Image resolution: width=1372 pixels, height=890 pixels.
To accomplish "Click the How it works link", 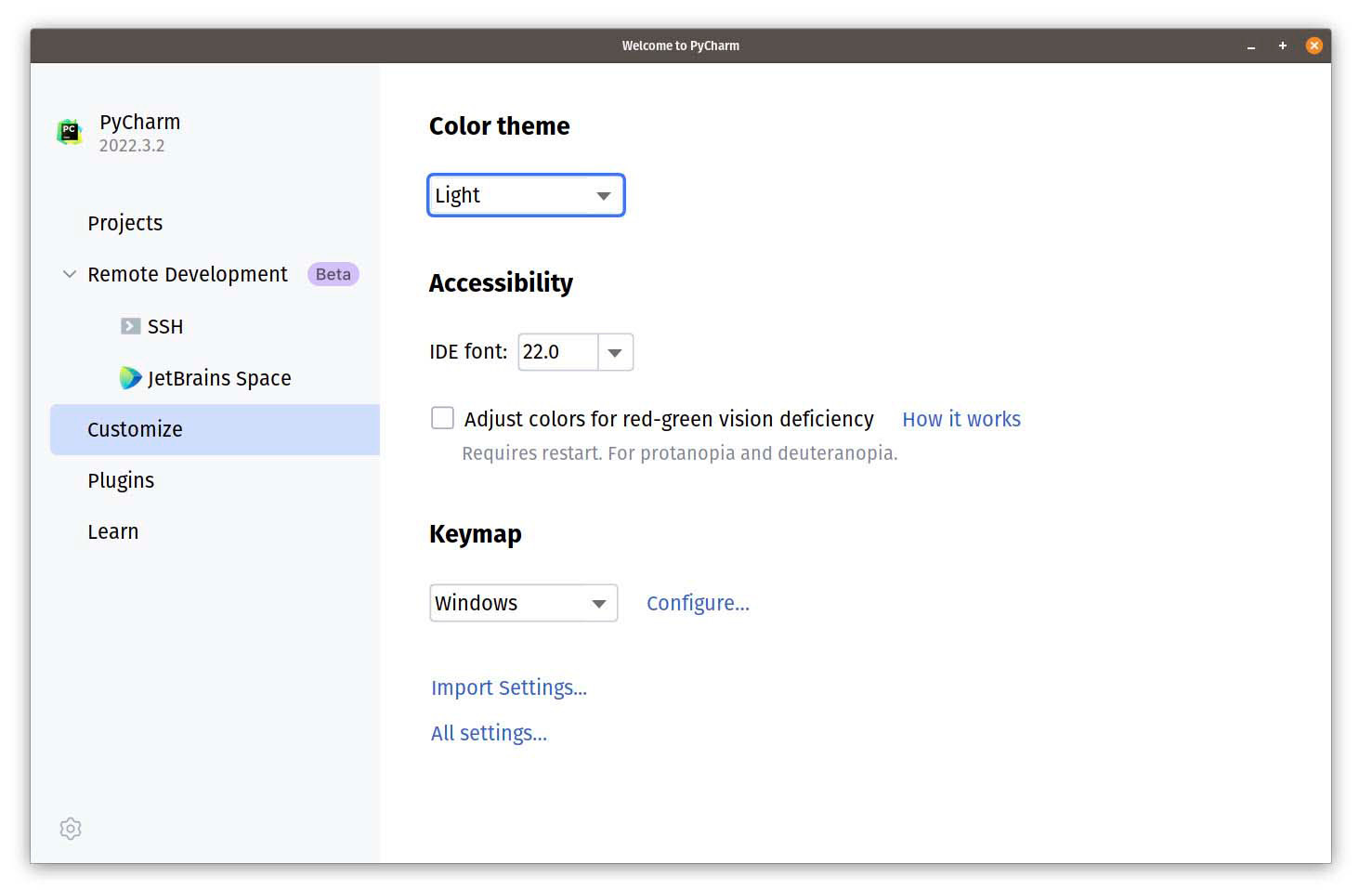I will coord(961,419).
